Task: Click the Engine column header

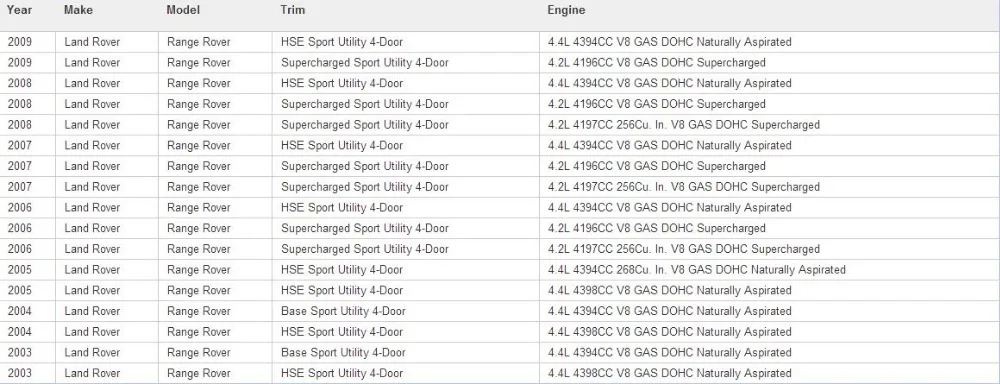Action: tap(566, 10)
